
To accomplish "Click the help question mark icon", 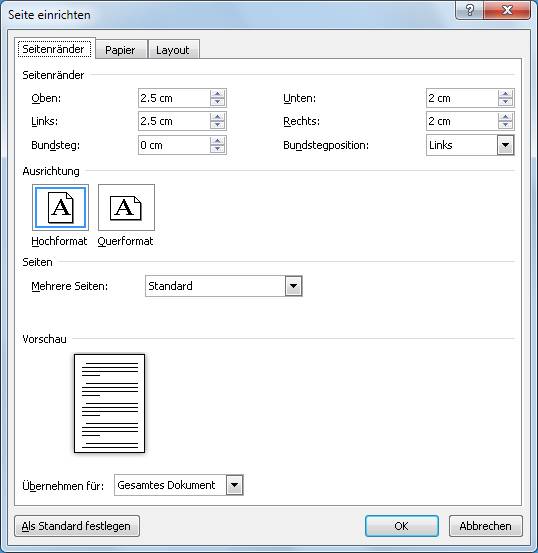I will 470,10.
